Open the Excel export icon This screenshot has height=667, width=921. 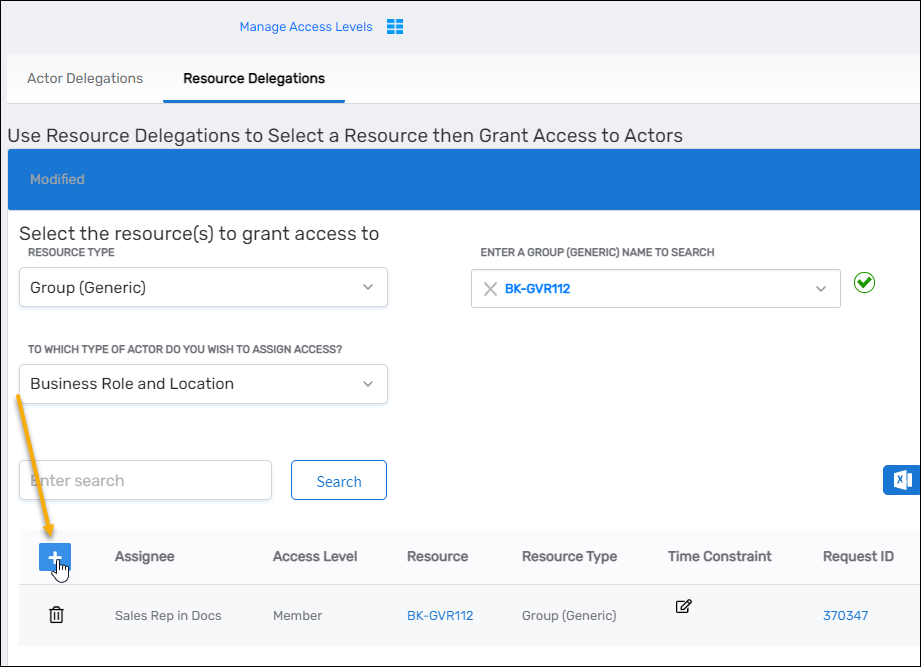(x=901, y=480)
